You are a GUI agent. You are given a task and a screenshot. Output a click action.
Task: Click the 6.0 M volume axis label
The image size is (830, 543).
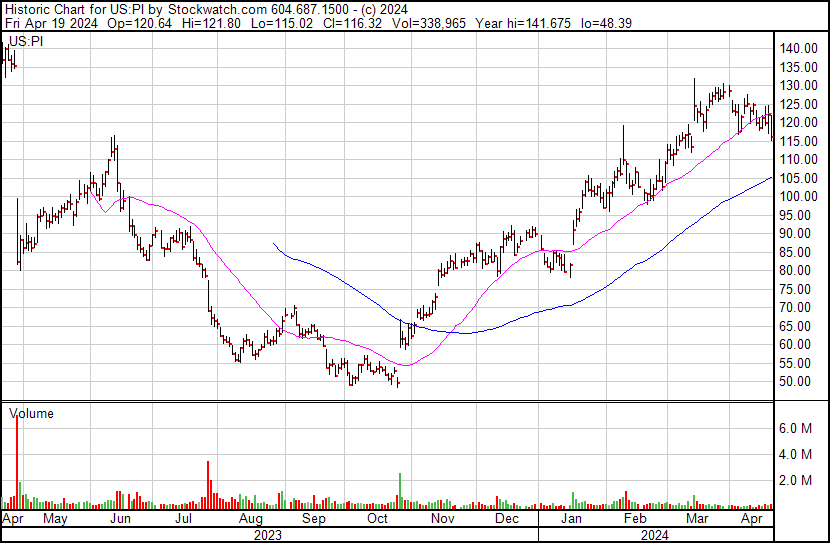tap(797, 428)
